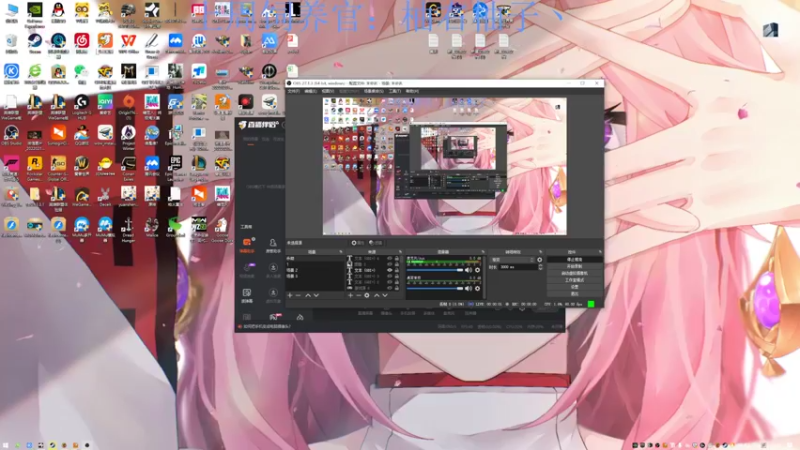Image resolution: width=800 pixels, height=450 pixels.
Task: Enable 工作室模式 in Controls
Action: click(x=574, y=280)
